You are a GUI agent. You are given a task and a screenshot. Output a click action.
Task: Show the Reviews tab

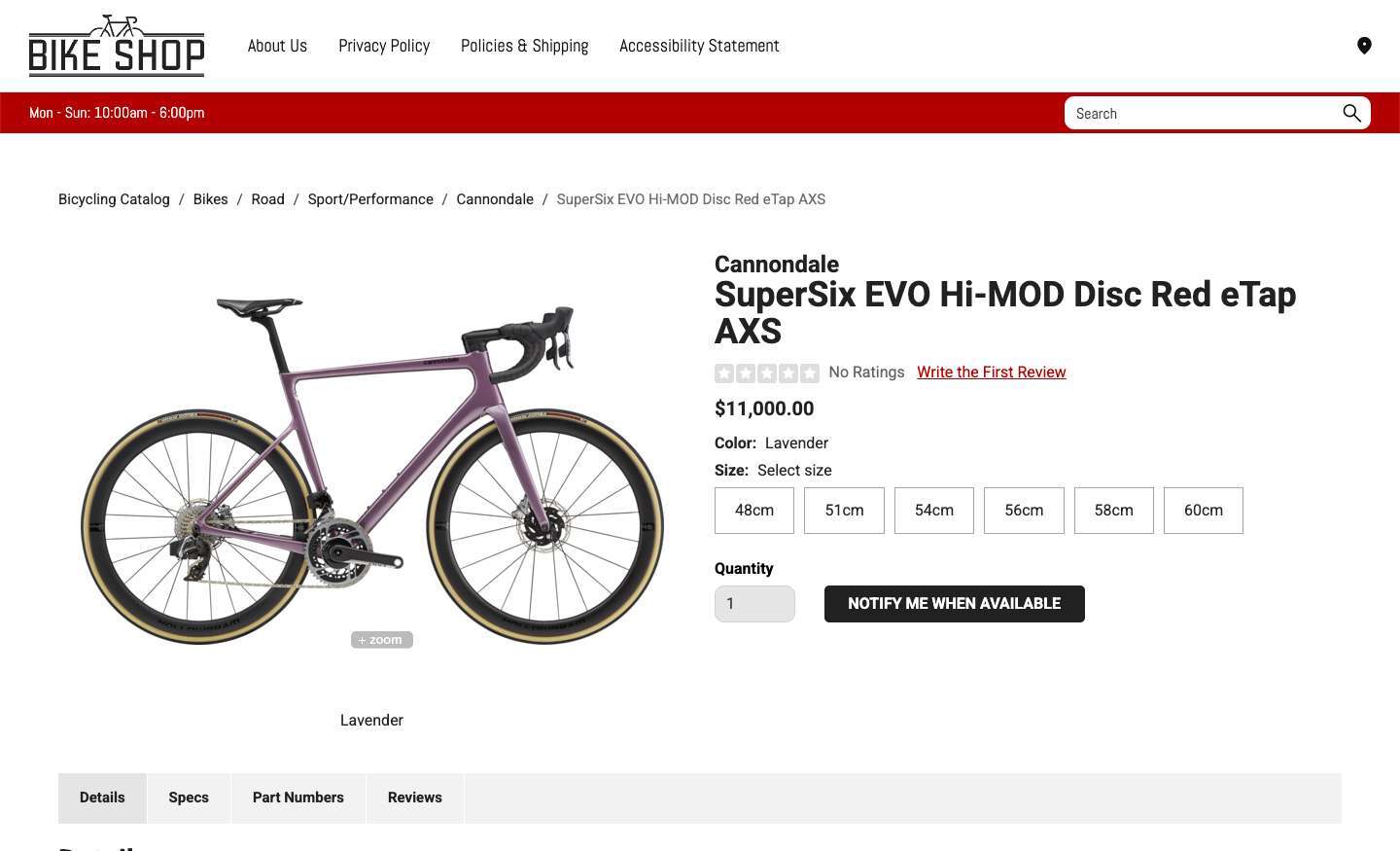[414, 798]
